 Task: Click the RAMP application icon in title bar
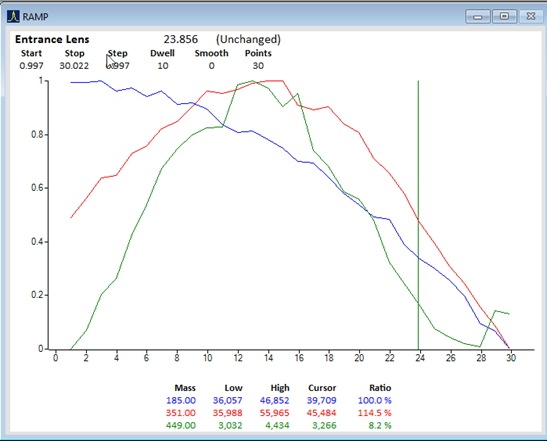click(13, 16)
